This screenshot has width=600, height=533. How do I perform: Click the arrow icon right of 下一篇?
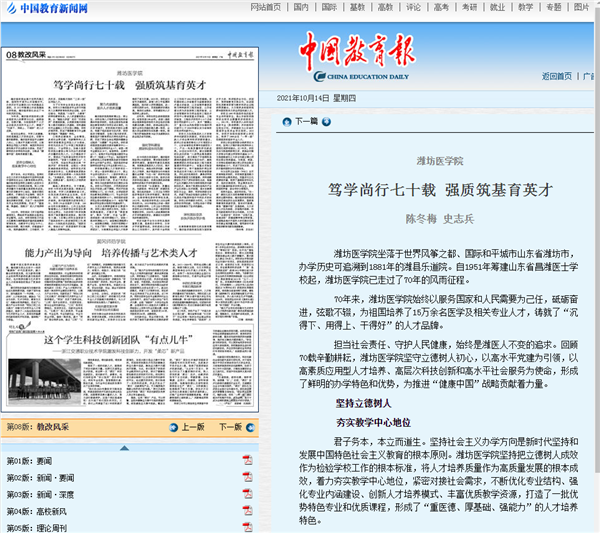[x=325, y=121]
